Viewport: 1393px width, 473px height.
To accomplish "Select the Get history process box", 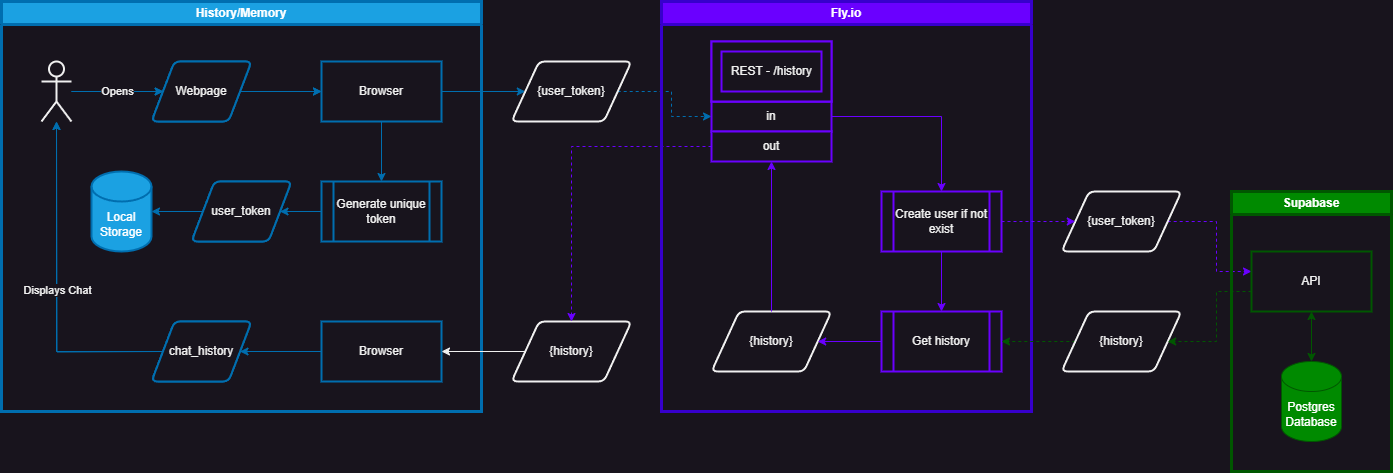I will click(x=941, y=341).
